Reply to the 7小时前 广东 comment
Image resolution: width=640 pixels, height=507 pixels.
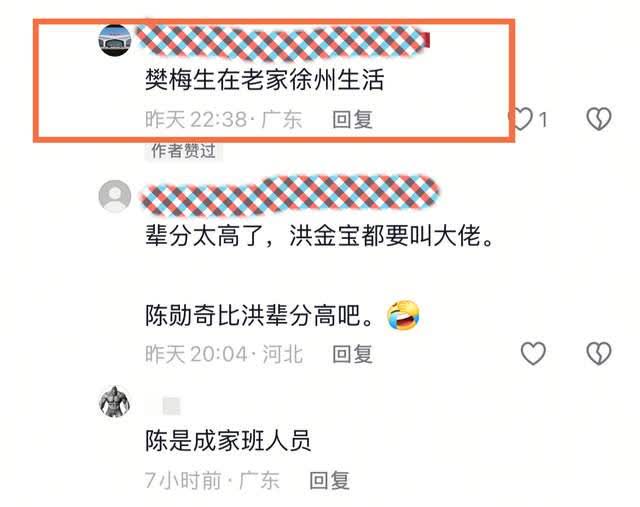point(329,480)
